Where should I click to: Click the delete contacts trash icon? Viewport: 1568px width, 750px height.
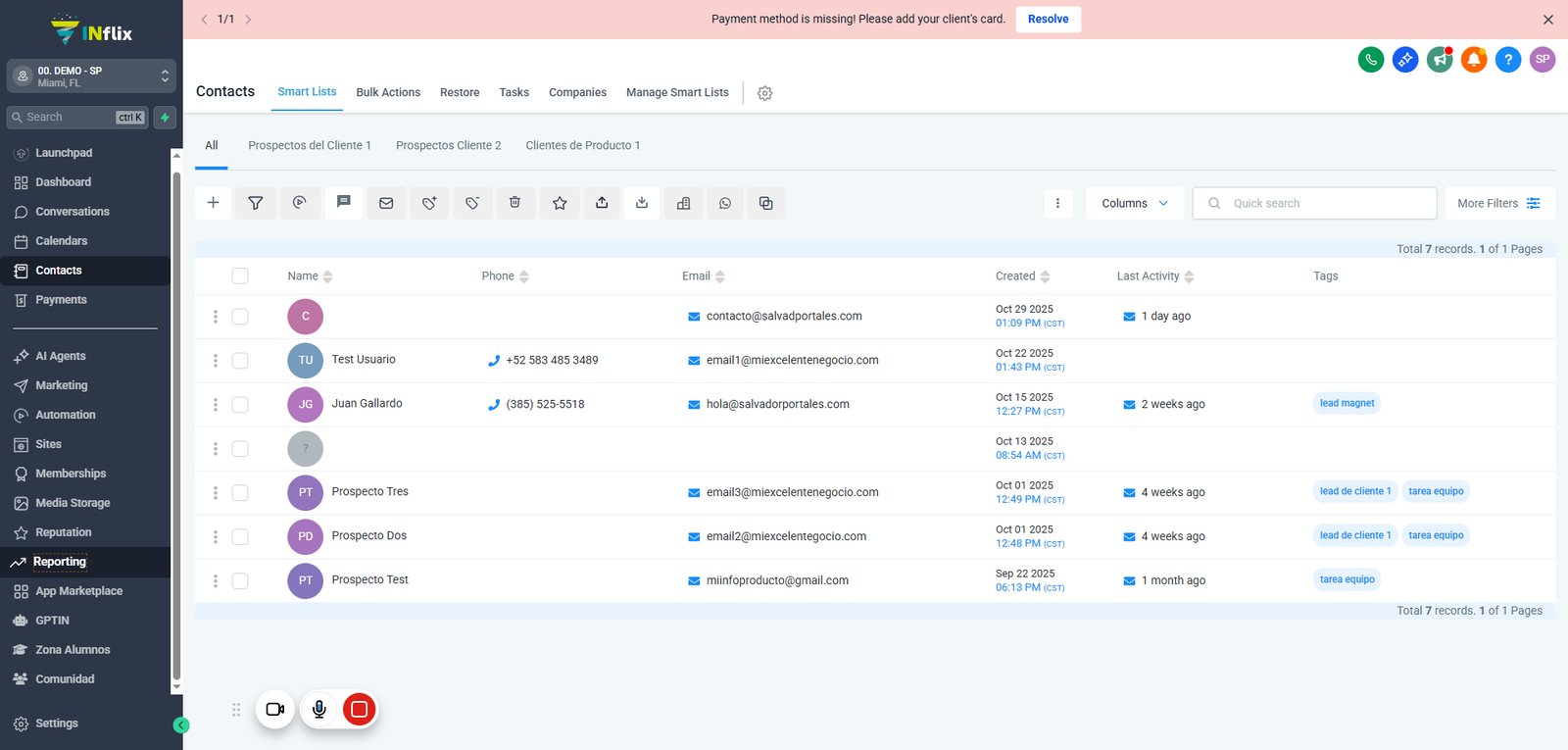point(514,203)
